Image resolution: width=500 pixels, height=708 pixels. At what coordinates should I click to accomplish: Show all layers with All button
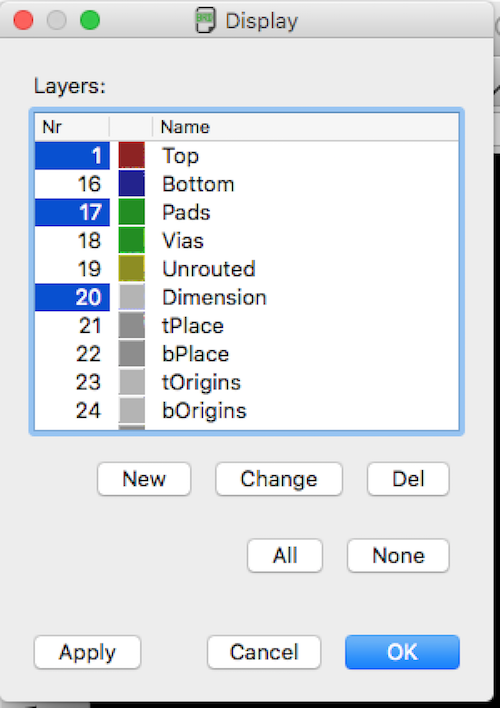tap(285, 555)
